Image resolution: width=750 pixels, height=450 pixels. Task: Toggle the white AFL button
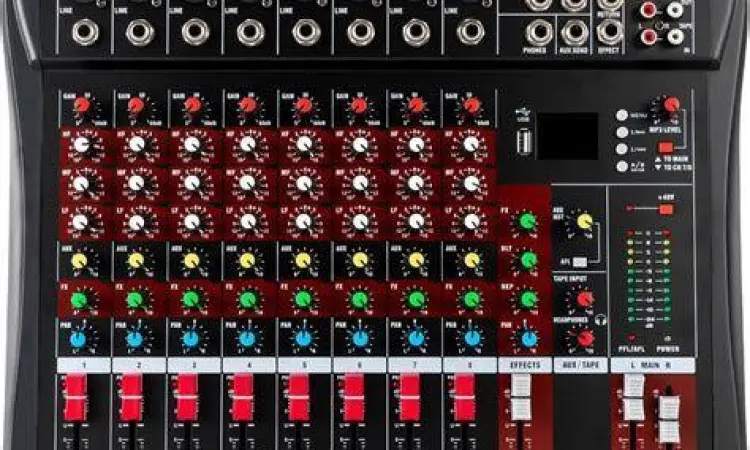click(580, 262)
